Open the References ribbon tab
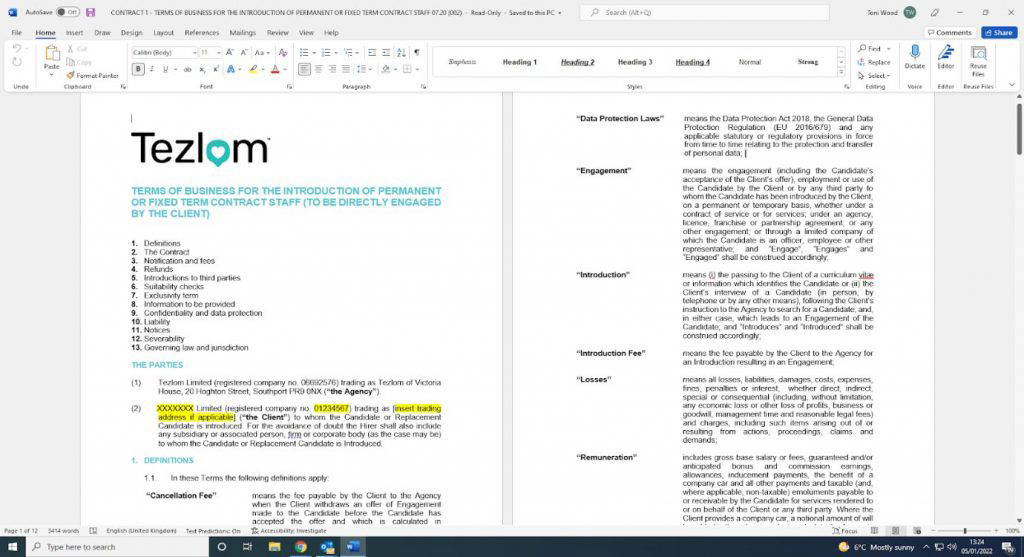The width and height of the screenshot is (1024, 557). (201, 32)
